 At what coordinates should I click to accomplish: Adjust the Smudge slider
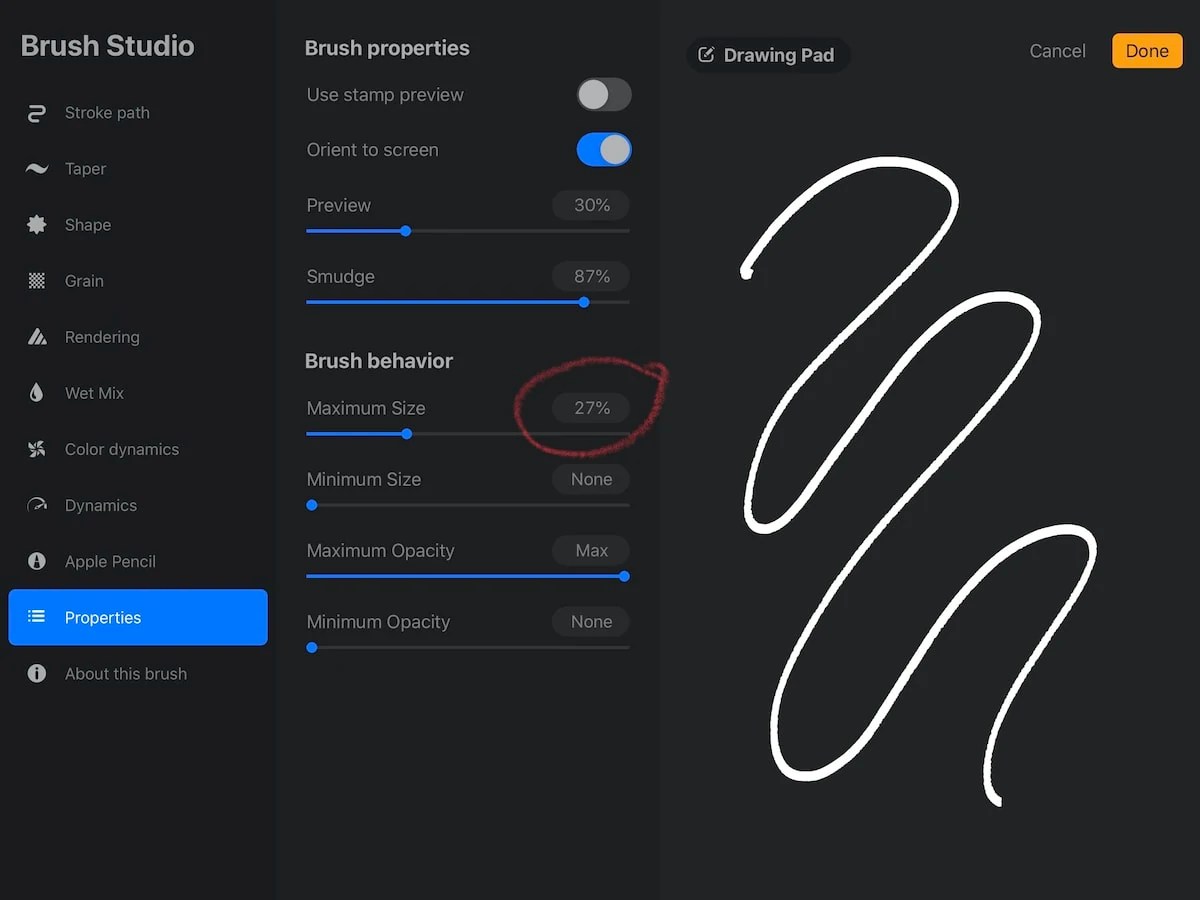584,302
